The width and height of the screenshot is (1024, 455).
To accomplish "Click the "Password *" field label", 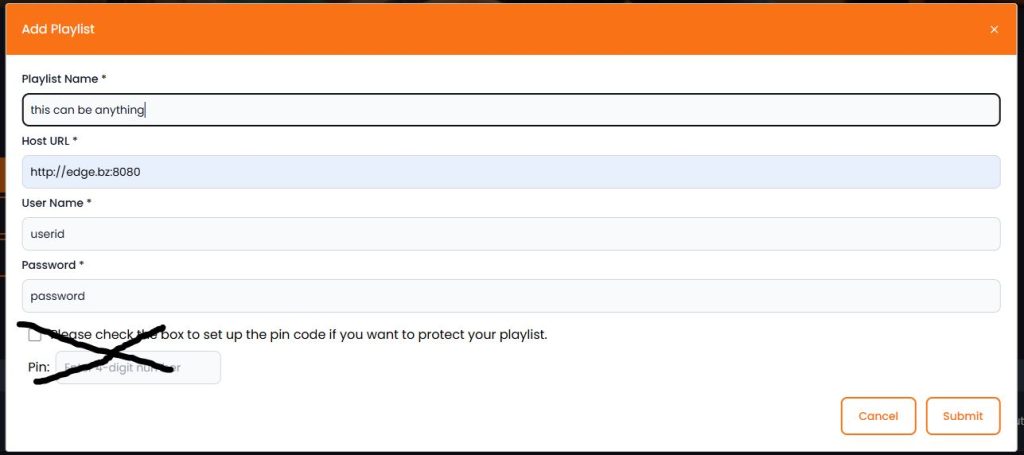I will click(53, 265).
